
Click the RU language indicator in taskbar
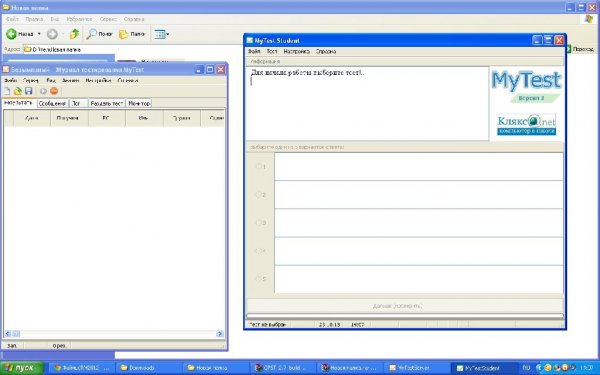pyautogui.click(x=527, y=368)
